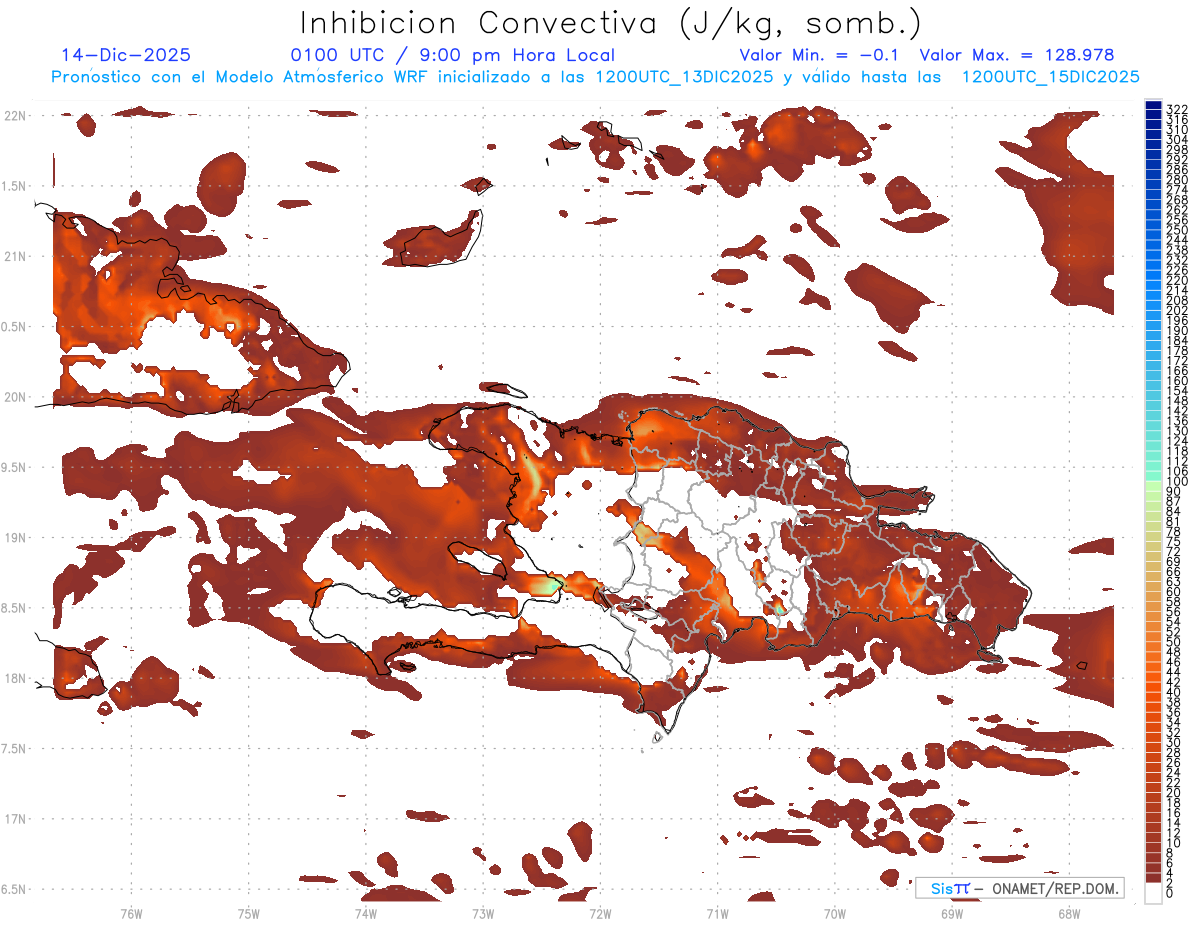Screen dimensions: 1200x927
Task: Click the "69W" longitude label
Action: coord(951,913)
